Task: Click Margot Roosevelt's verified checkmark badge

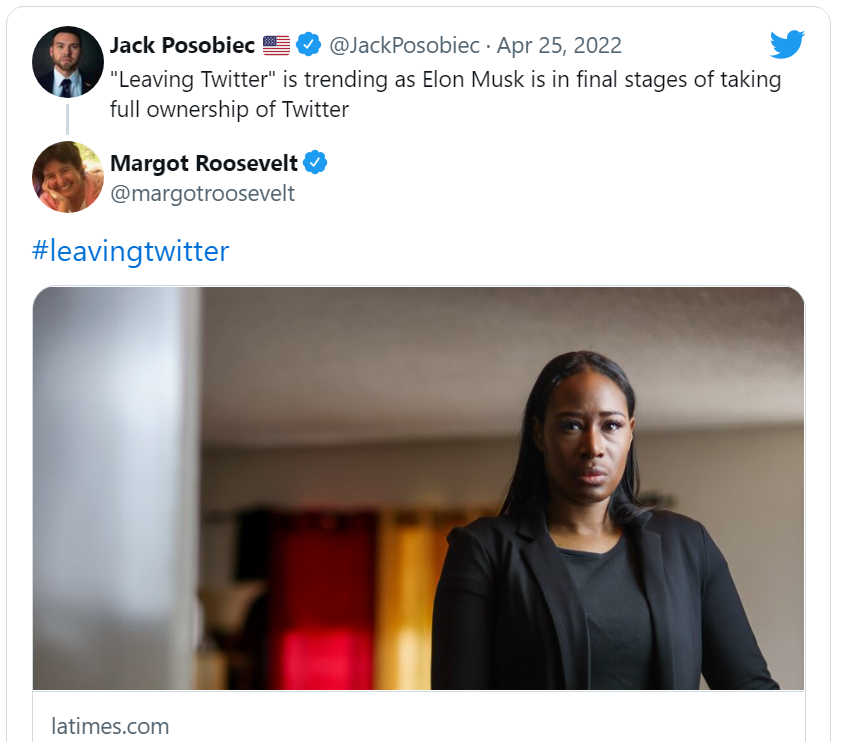Action: coord(316,162)
